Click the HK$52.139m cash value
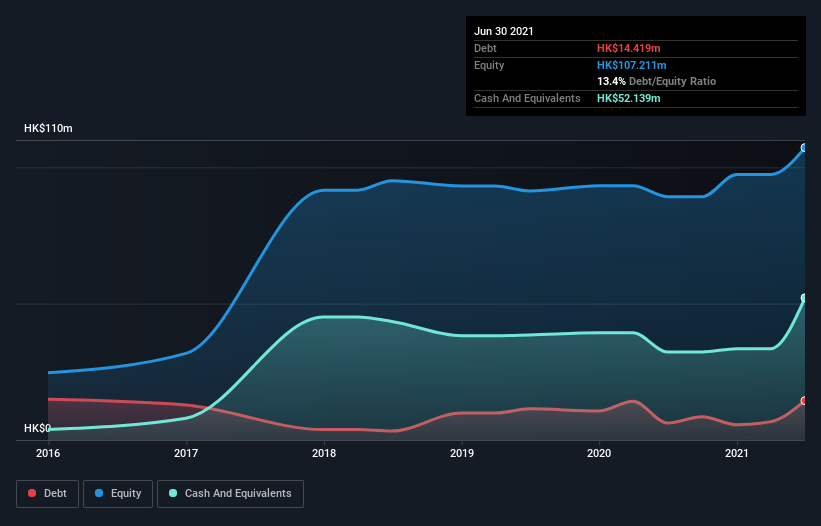This screenshot has width=821, height=526. (628, 98)
